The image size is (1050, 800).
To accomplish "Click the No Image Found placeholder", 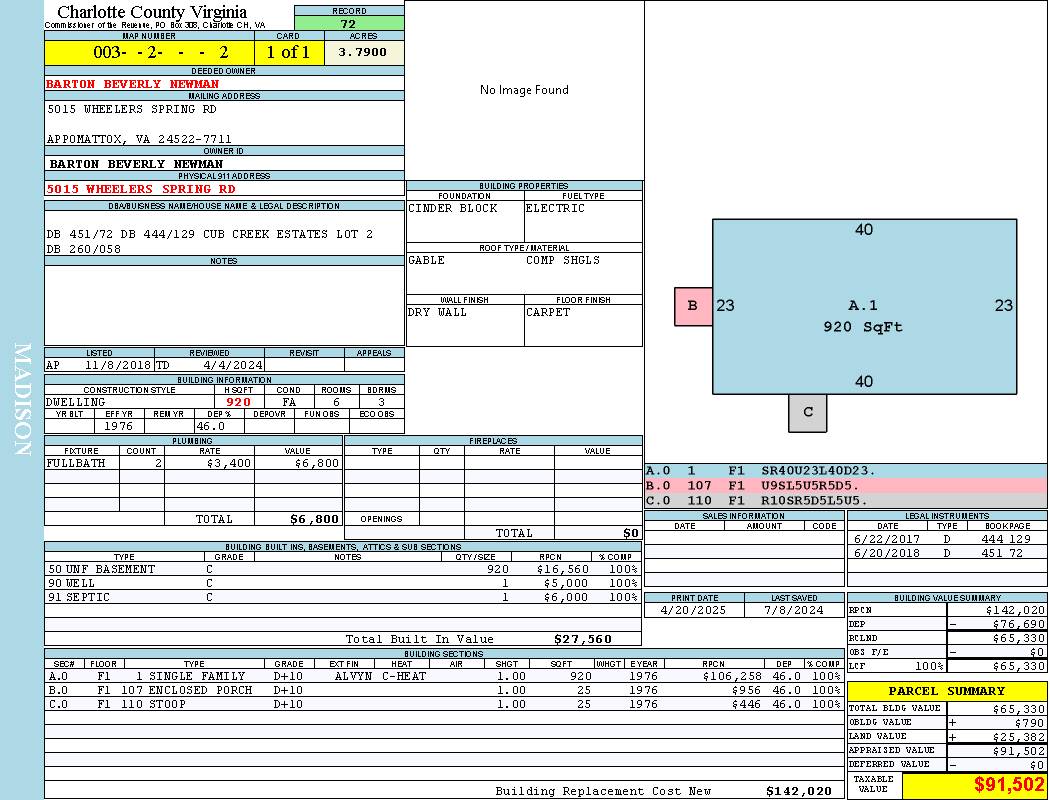I will [x=524, y=90].
